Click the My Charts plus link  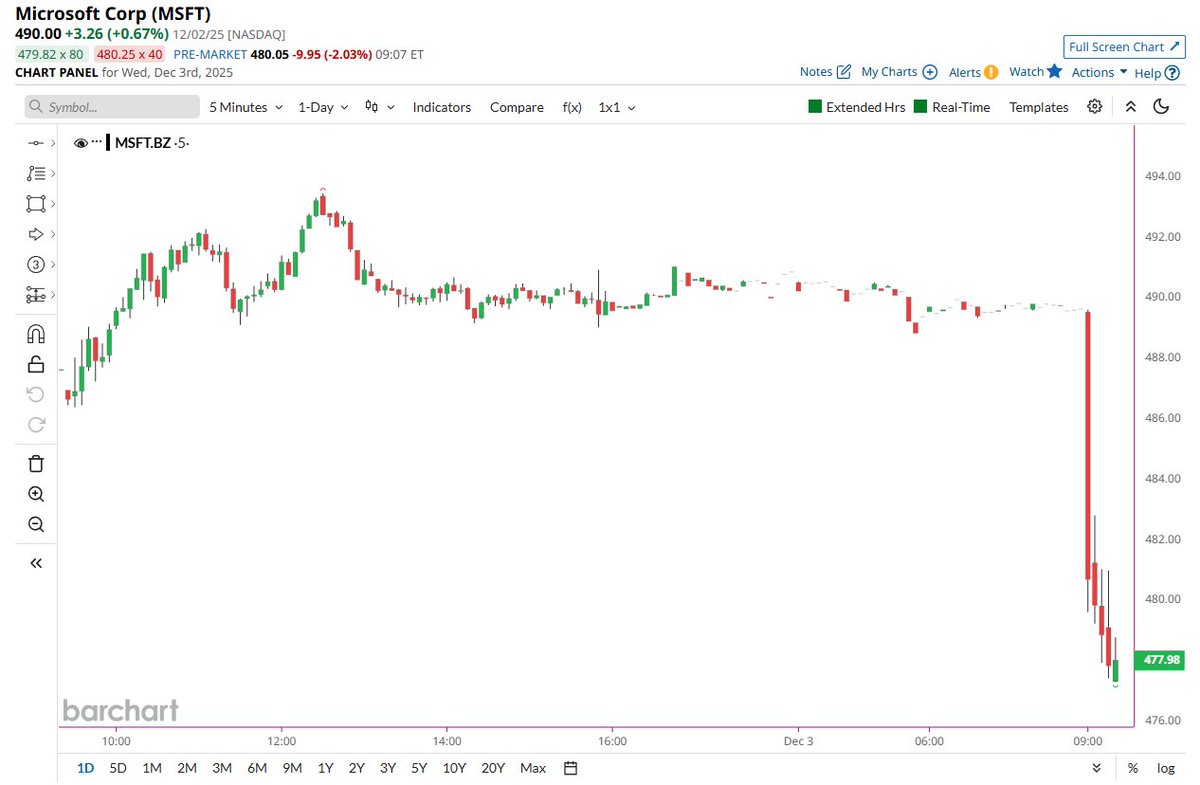pos(899,72)
